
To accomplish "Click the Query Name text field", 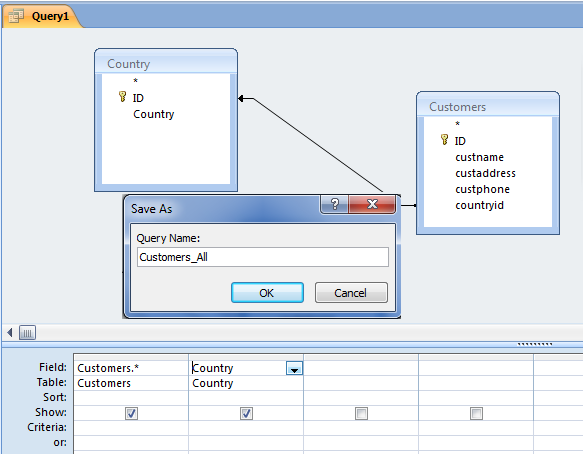I will click(x=262, y=257).
